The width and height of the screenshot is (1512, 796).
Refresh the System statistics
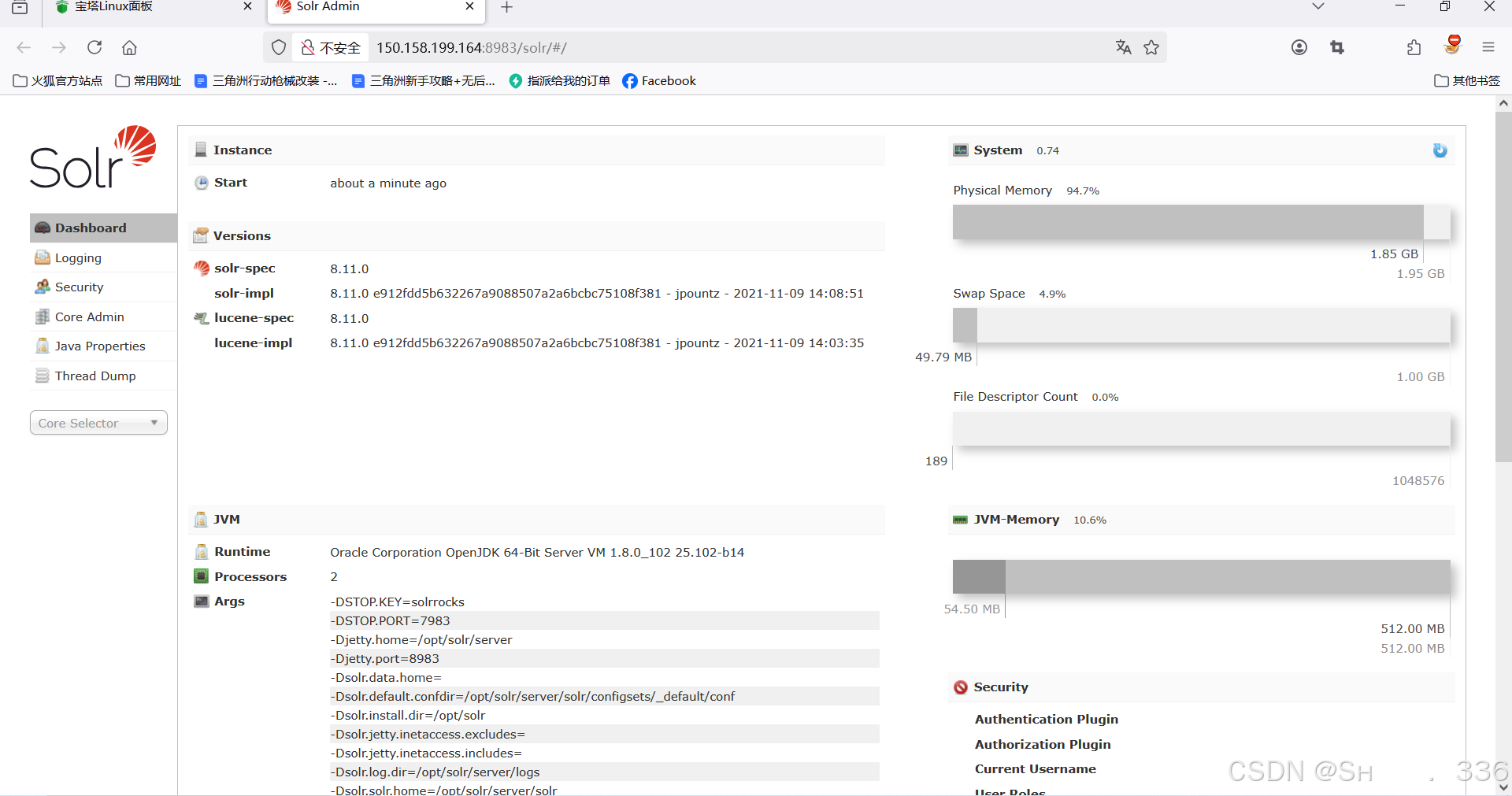(x=1440, y=150)
